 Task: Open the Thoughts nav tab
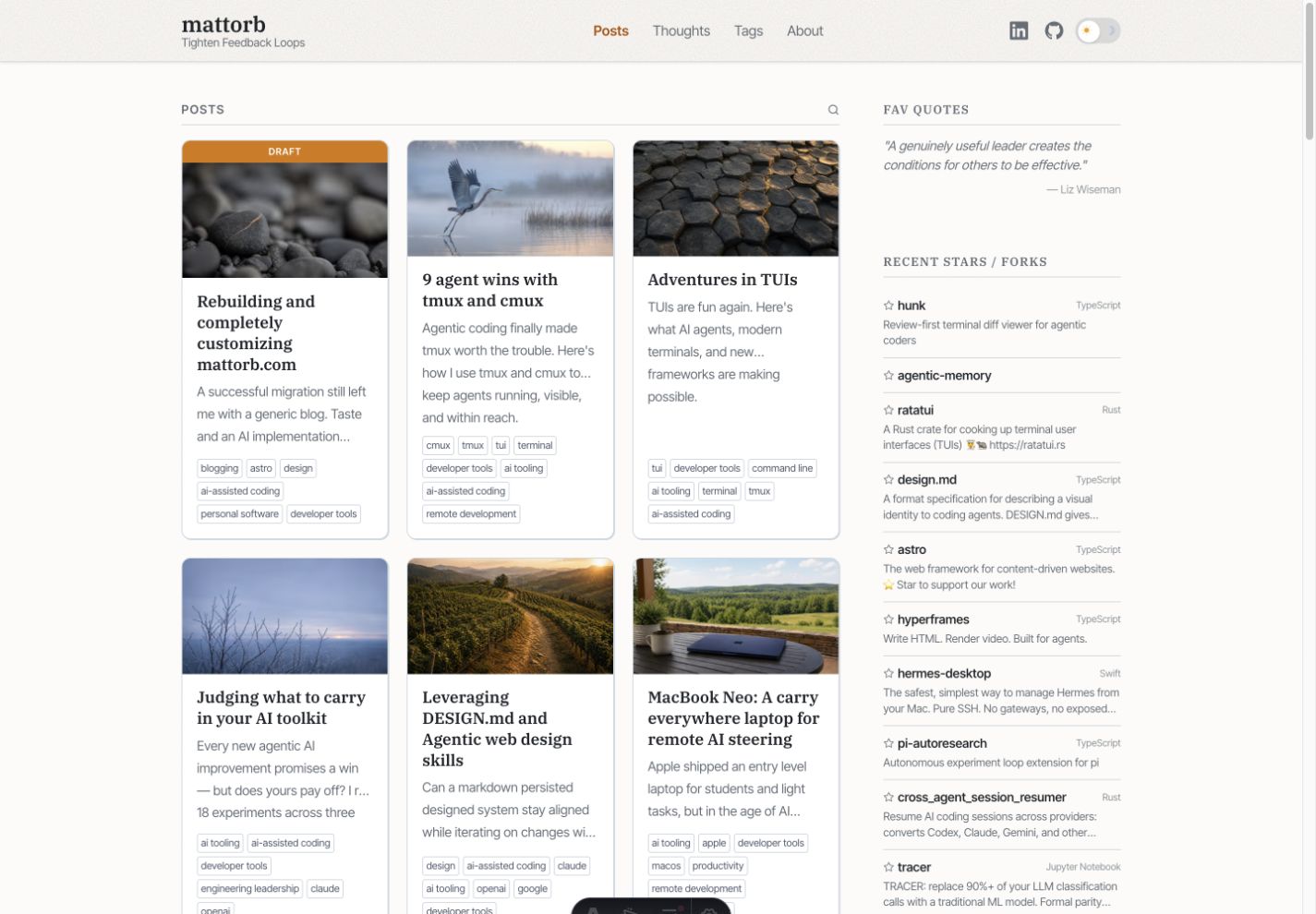coord(682,30)
